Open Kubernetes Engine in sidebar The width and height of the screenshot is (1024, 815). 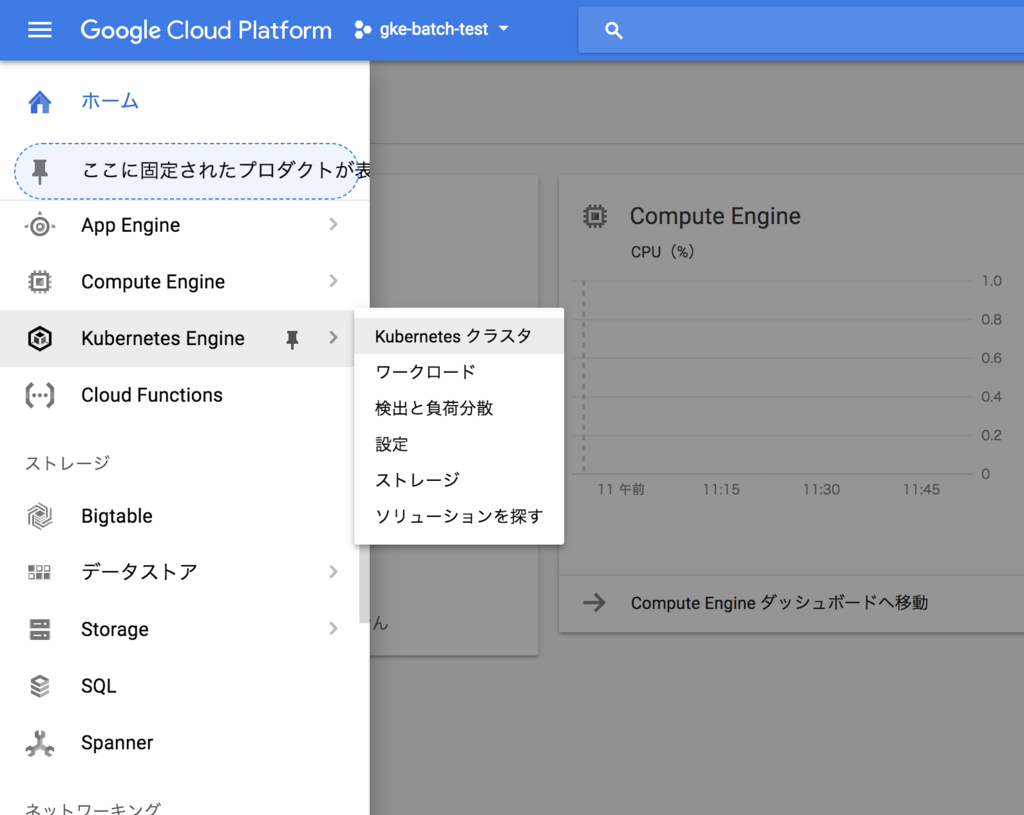(x=163, y=338)
